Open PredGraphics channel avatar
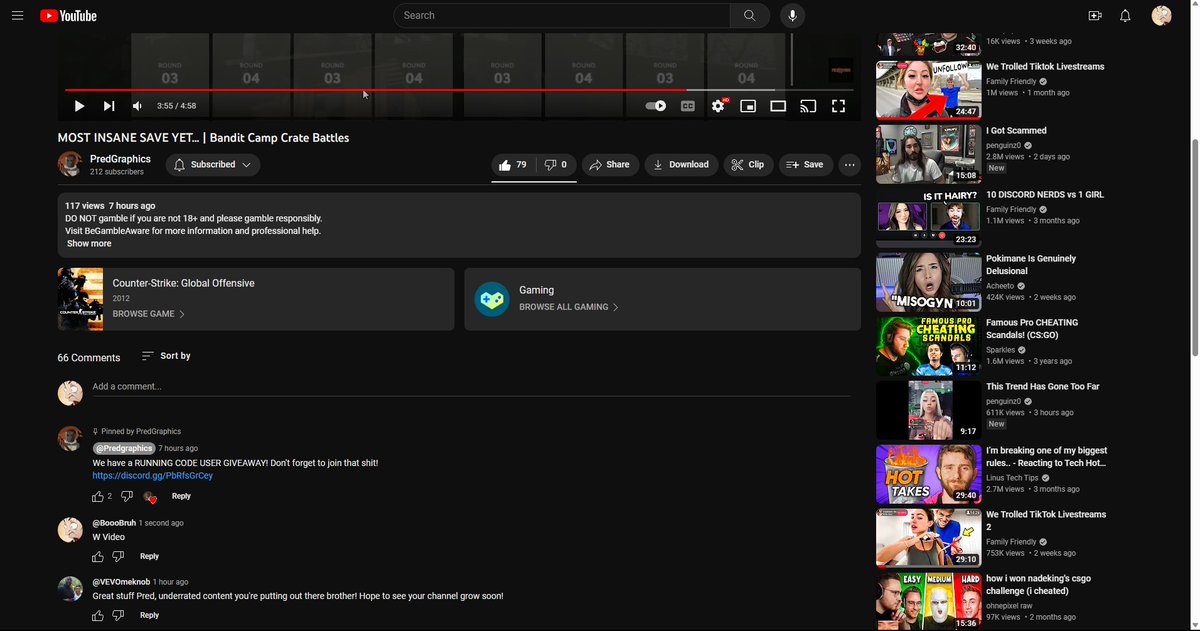1200x631 pixels. (x=70, y=165)
